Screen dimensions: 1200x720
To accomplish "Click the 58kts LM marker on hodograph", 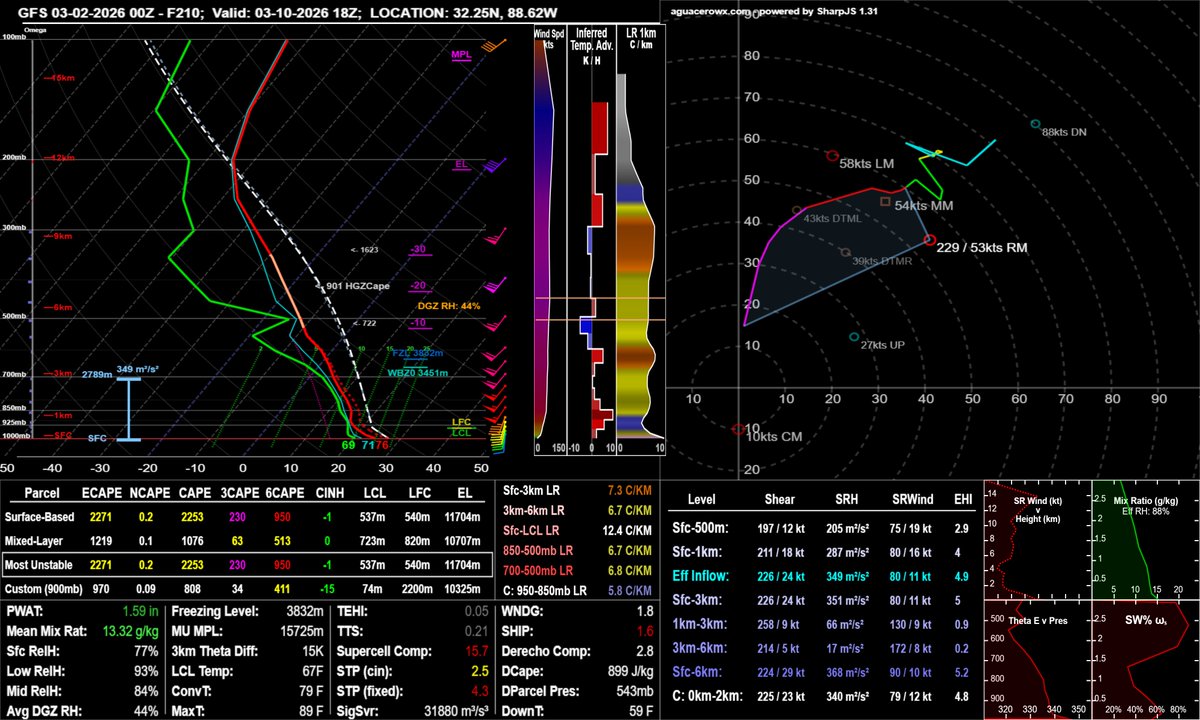I will [832, 156].
